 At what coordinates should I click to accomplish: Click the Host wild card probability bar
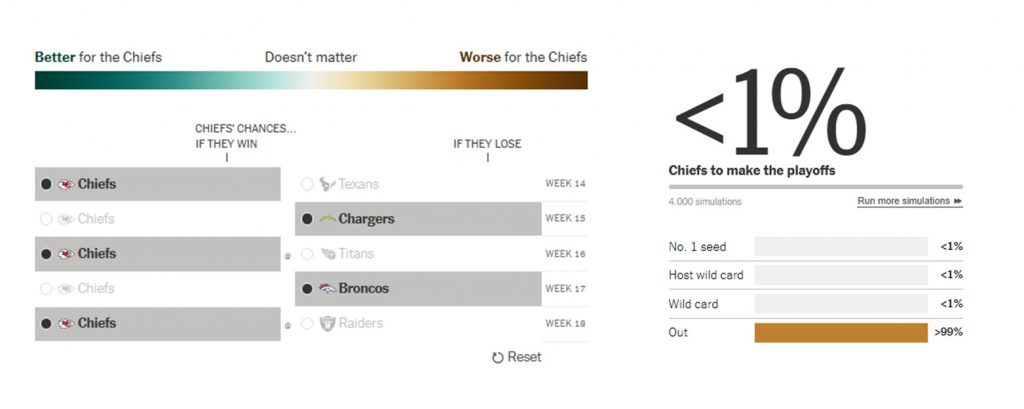coord(841,275)
